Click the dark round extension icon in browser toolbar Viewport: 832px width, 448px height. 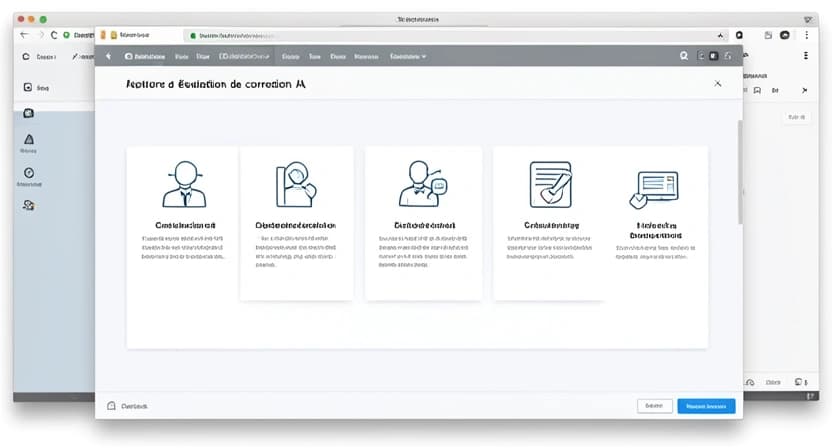coord(785,35)
